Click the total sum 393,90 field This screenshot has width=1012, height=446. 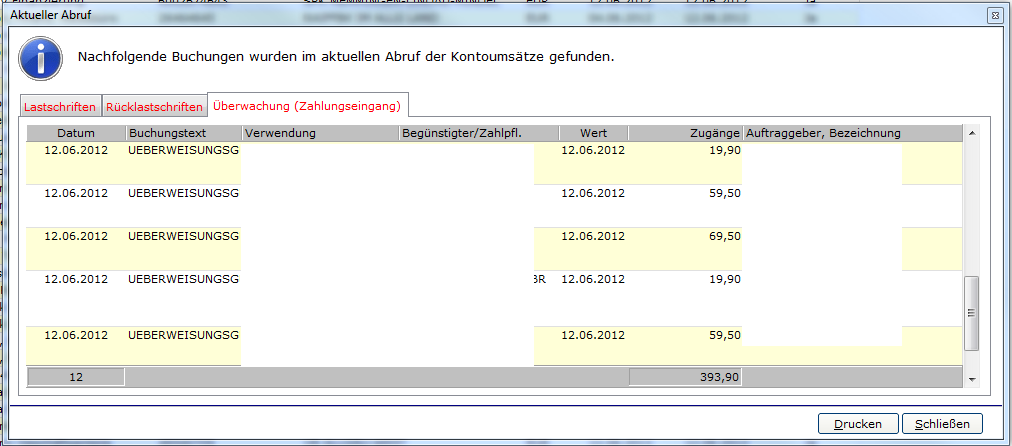coord(685,377)
